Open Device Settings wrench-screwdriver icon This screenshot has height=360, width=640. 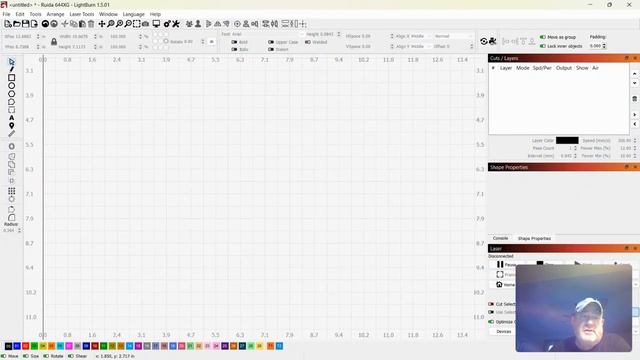[176, 24]
